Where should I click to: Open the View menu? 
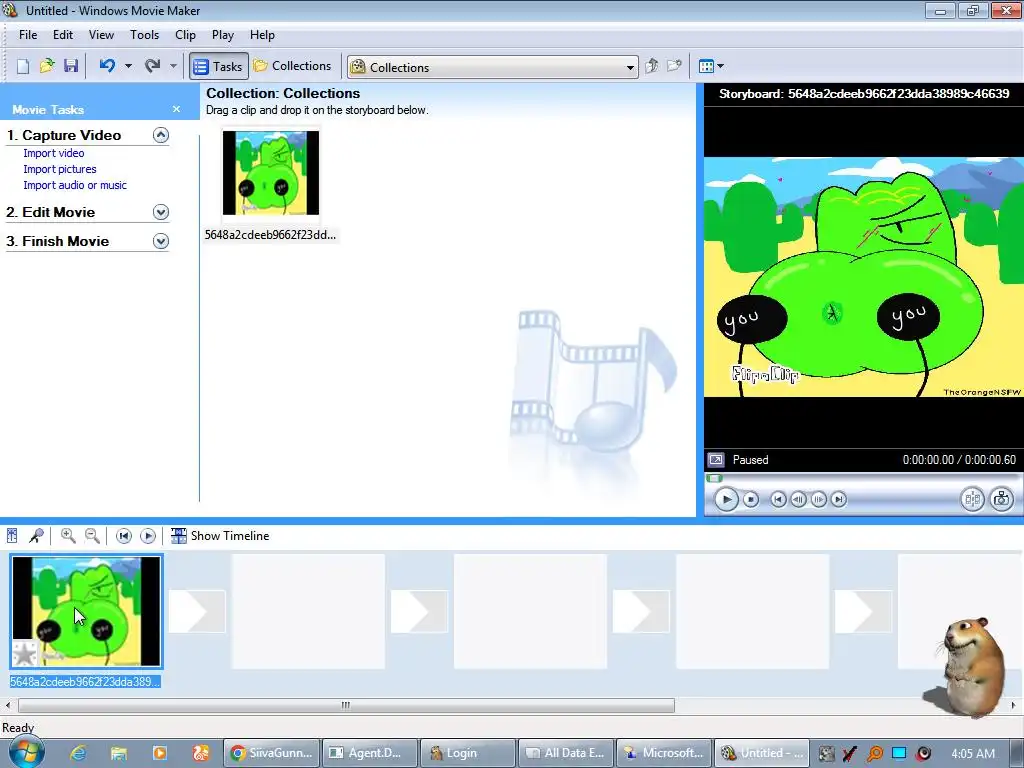(x=101, y=35)
